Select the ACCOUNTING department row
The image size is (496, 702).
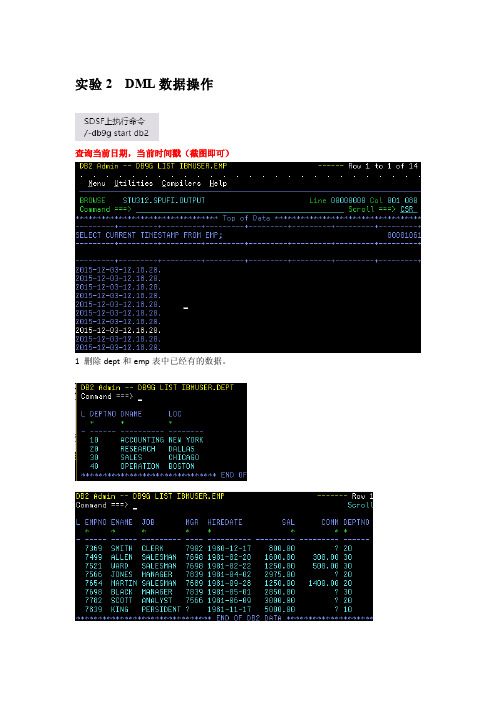coord(142,440)
